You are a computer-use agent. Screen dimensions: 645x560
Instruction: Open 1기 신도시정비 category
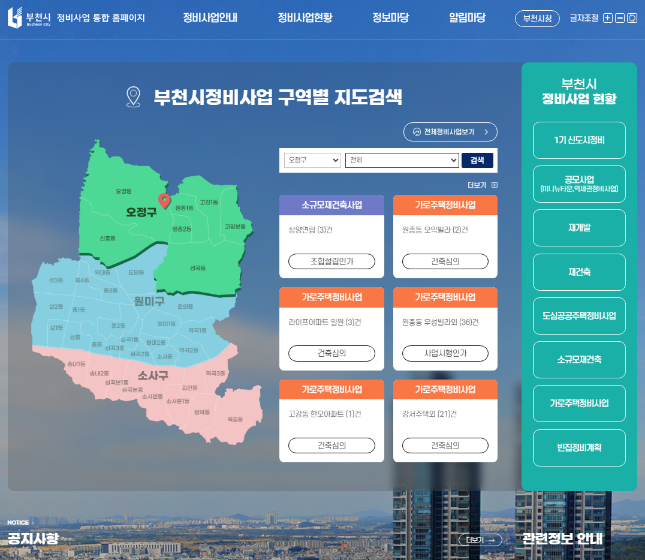click(x=579, y=140)
